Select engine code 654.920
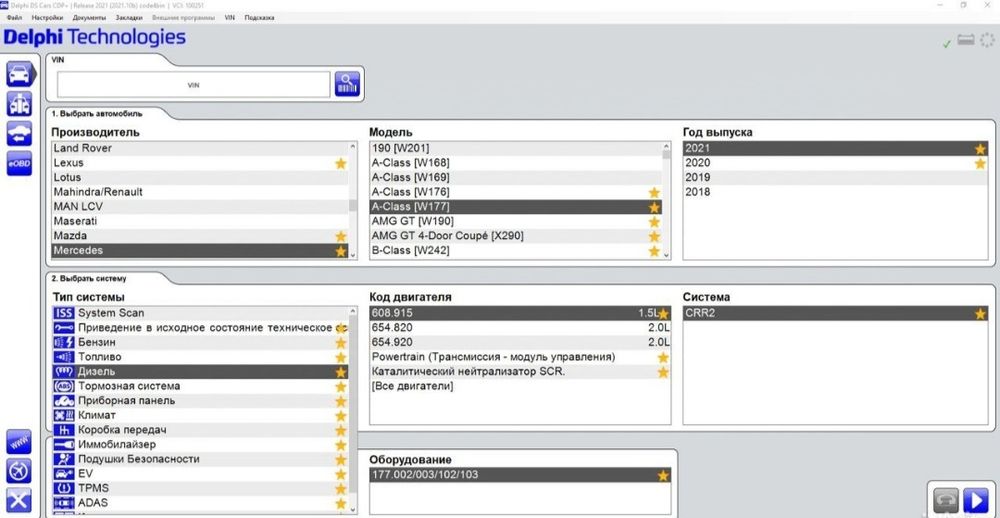Image resolution: width=1000 pixels, height=518 pixels. [520, 343]
